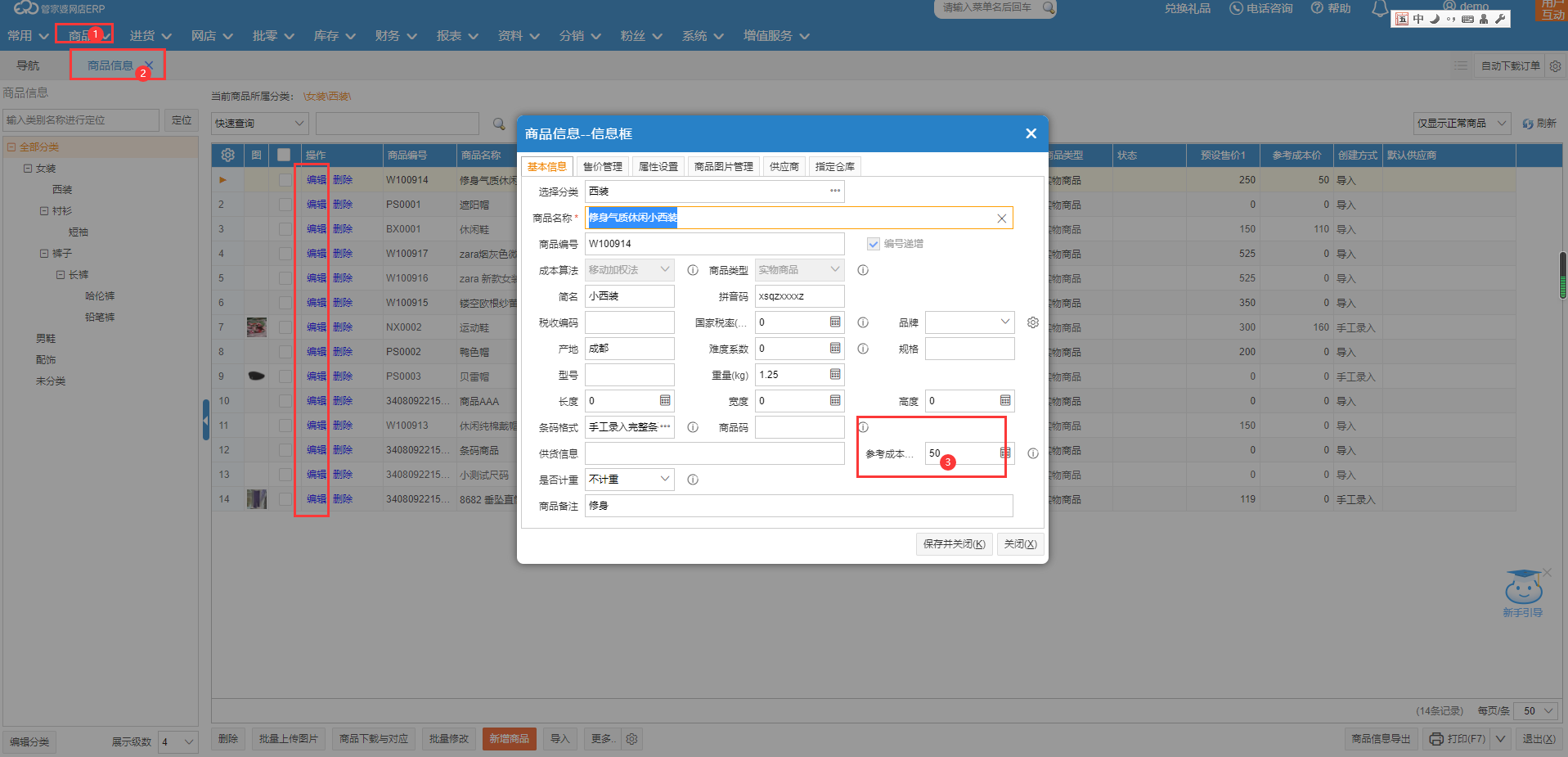1568x757 pixels.
Task: Toggle the select-all checkbox in table header
Action: [284, 155]
